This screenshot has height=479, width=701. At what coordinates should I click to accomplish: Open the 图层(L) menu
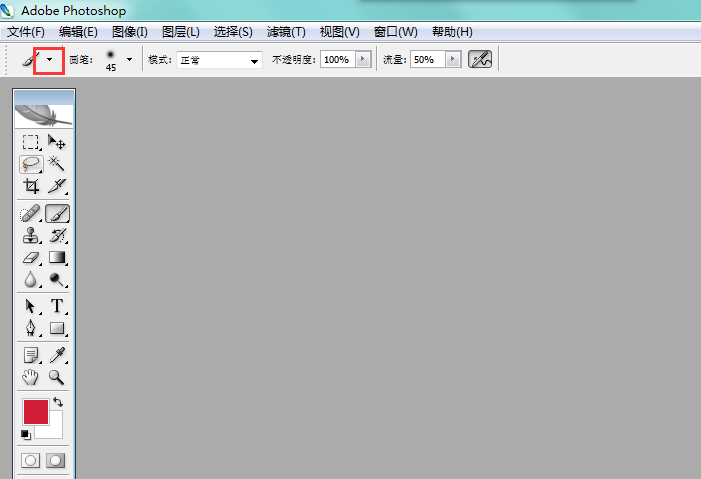(181, 32)
